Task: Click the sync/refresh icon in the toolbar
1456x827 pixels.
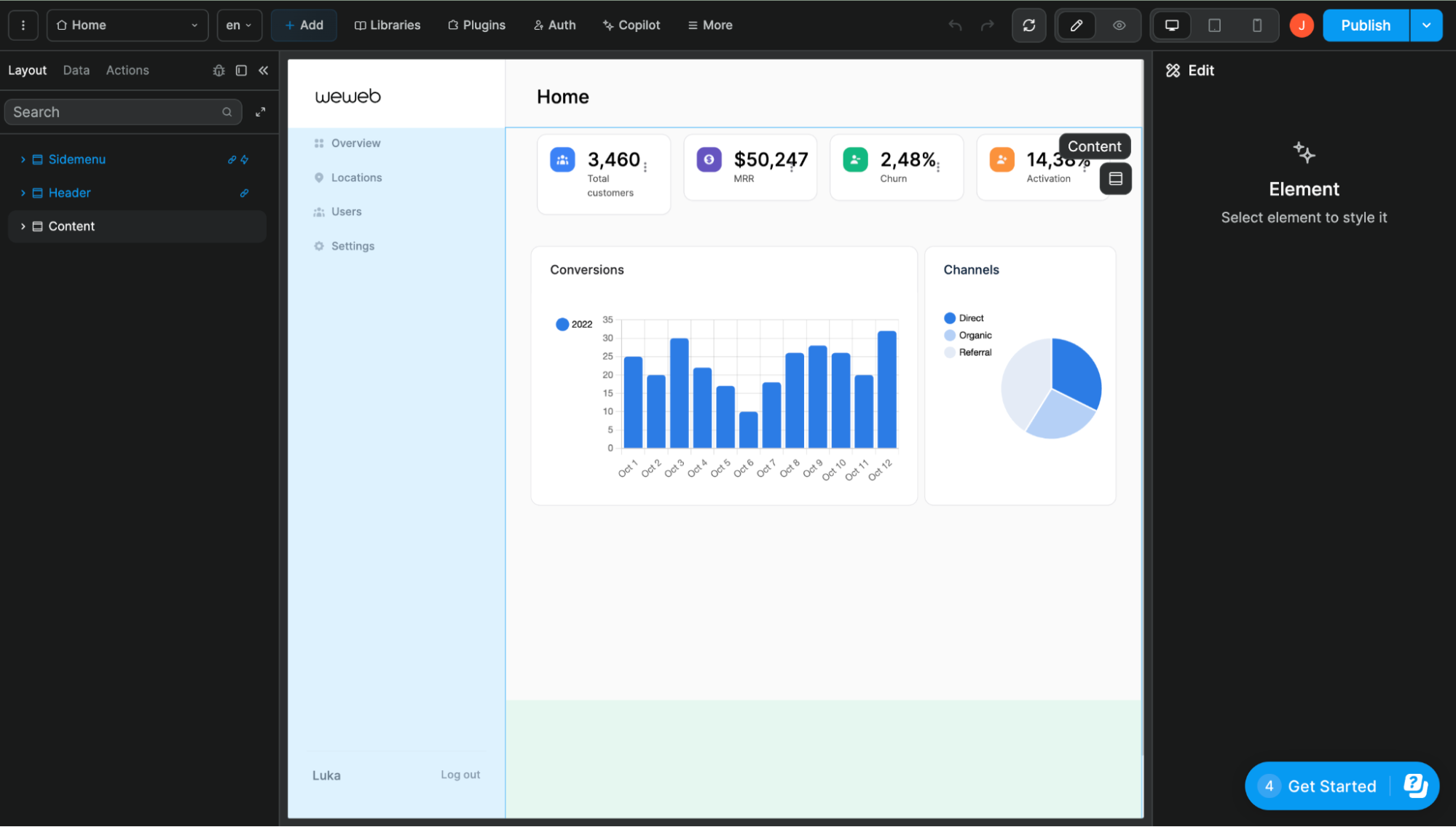Action: point(1028,25)
